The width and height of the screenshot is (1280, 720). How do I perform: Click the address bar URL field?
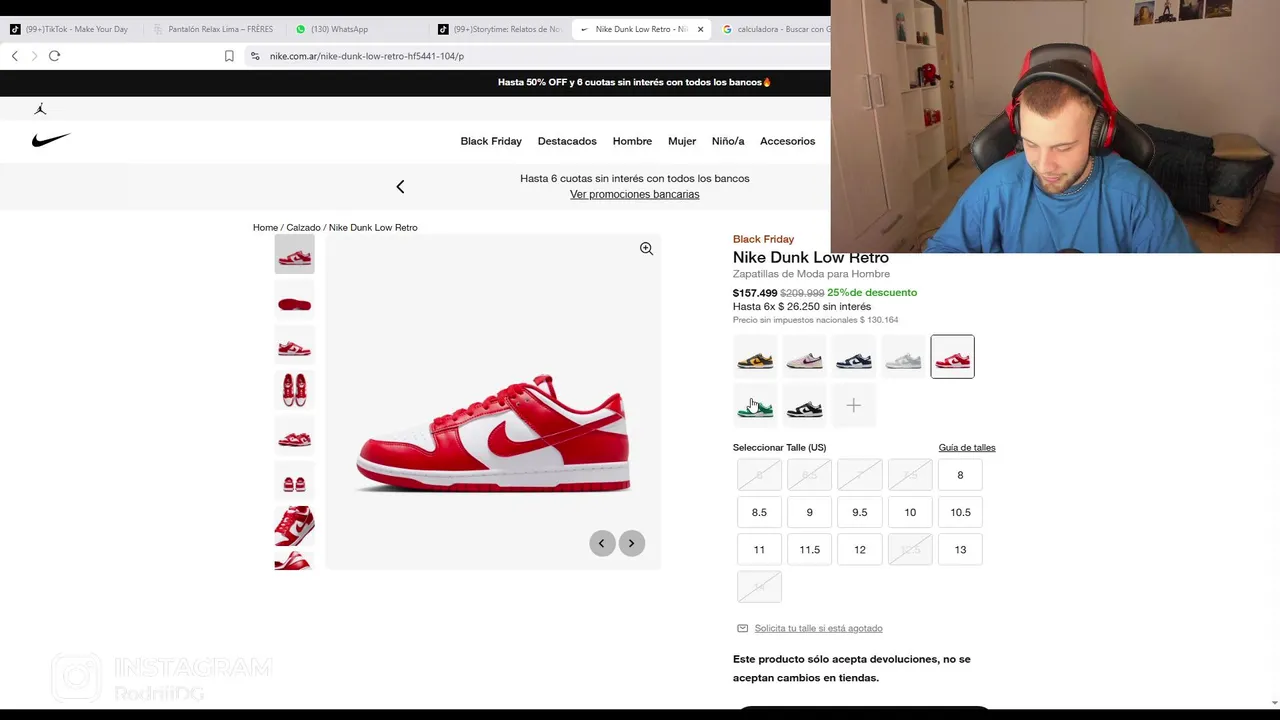tap(540, 56)
